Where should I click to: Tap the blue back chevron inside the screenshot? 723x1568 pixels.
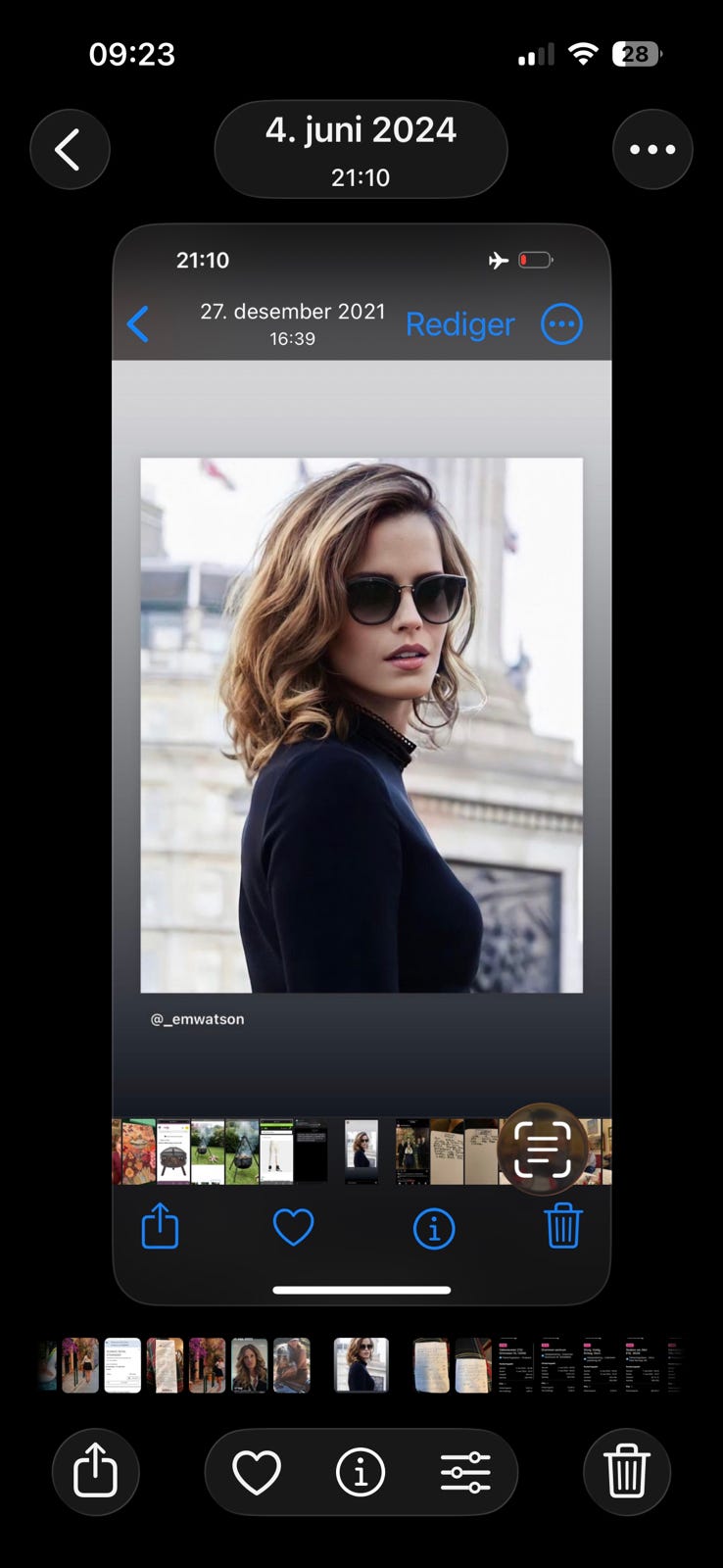point(138,324)
